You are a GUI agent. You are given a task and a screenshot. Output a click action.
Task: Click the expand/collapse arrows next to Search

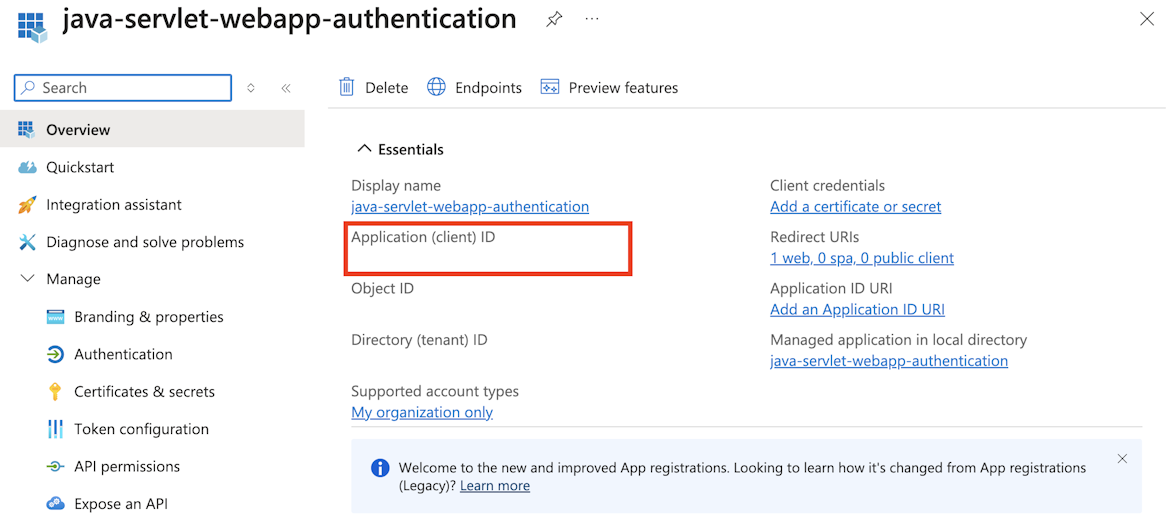pyautogui.click(x=251, y=88)
